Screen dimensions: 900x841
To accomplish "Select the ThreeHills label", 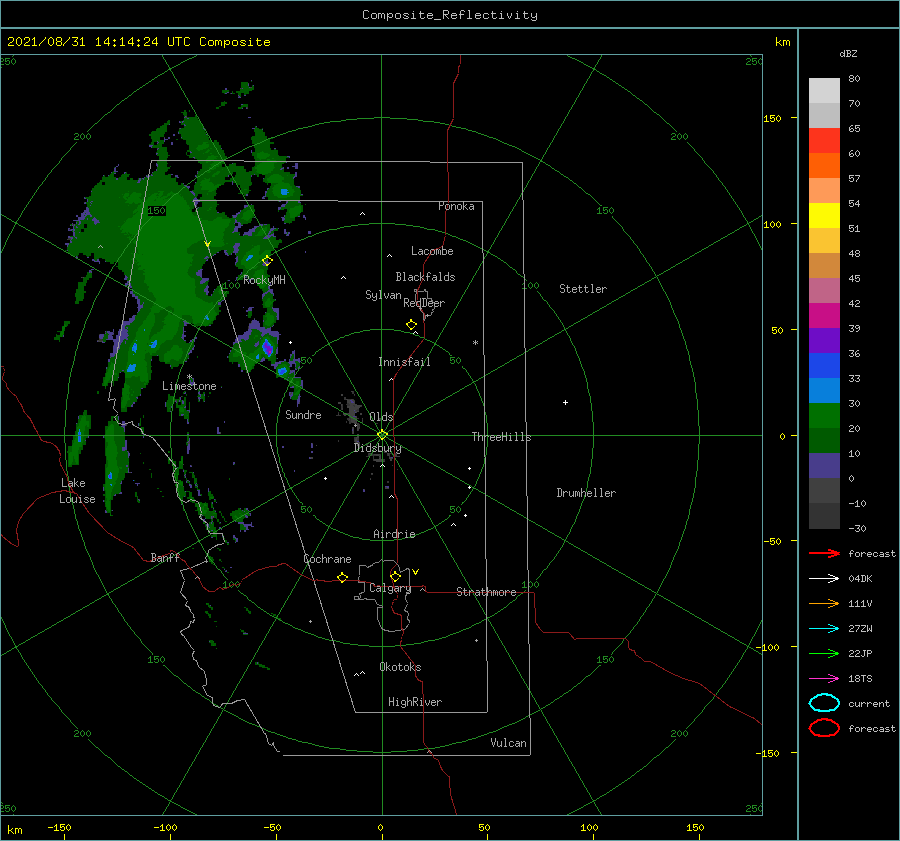I will point(501,437).
